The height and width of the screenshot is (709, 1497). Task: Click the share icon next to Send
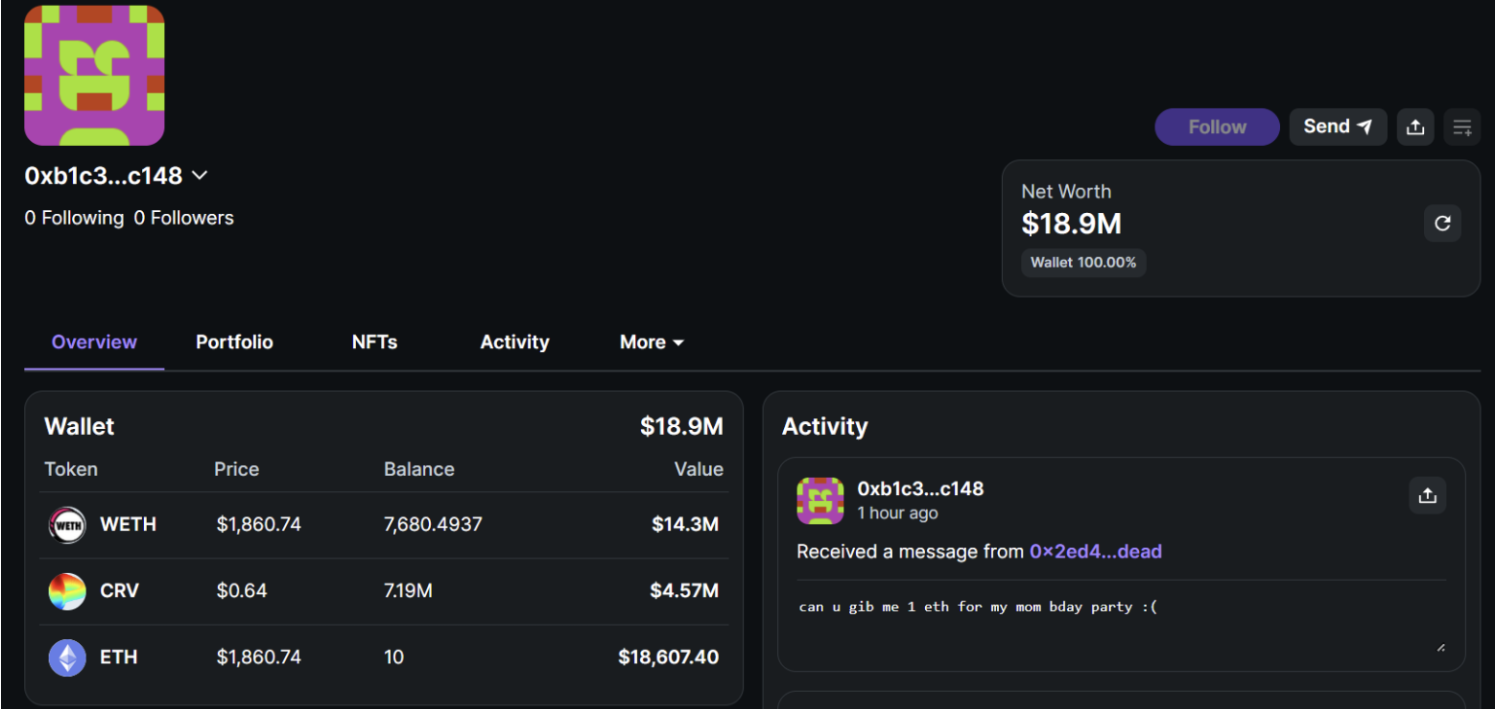1415,127
